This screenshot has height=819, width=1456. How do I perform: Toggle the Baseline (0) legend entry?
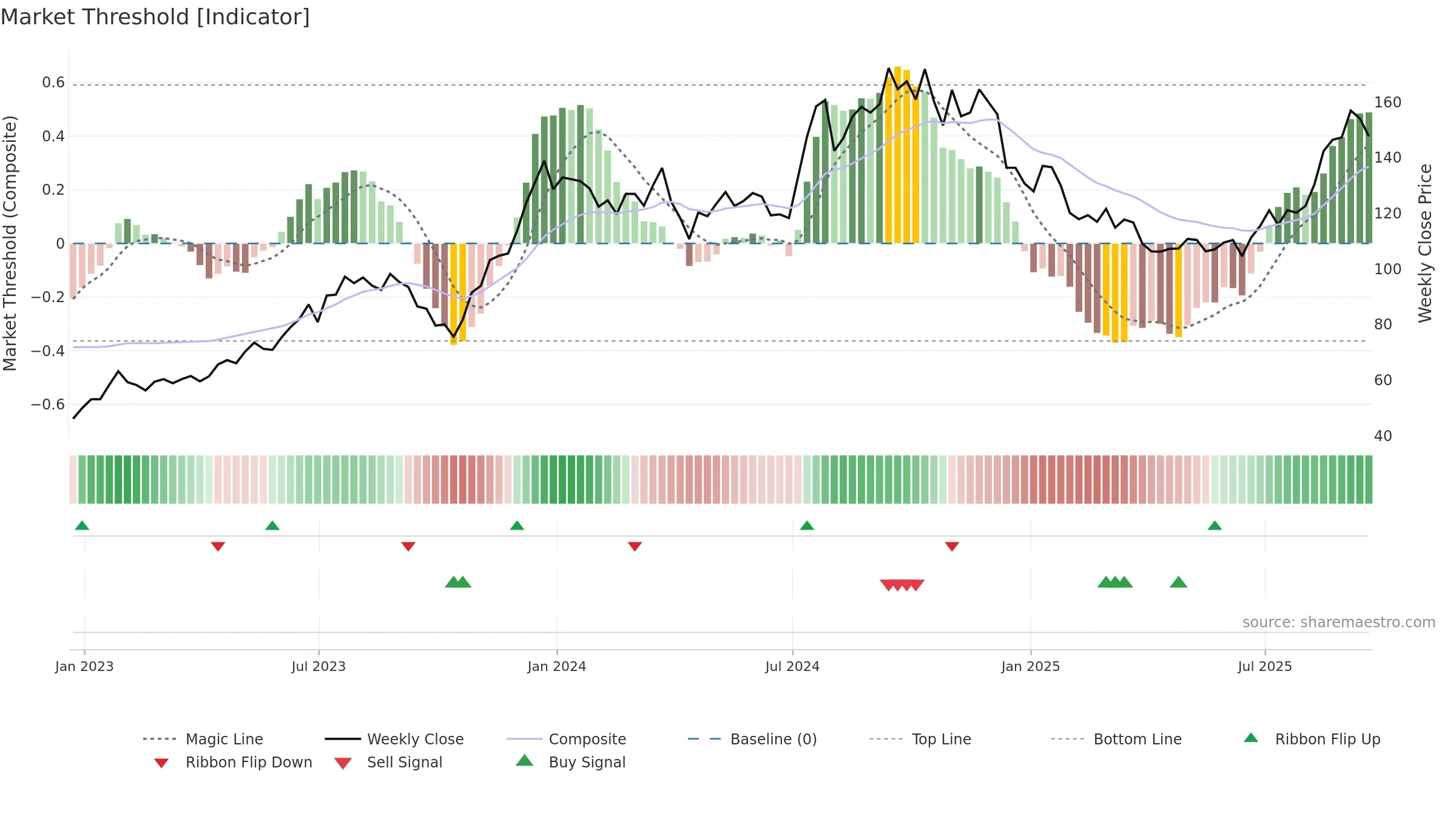752,739
